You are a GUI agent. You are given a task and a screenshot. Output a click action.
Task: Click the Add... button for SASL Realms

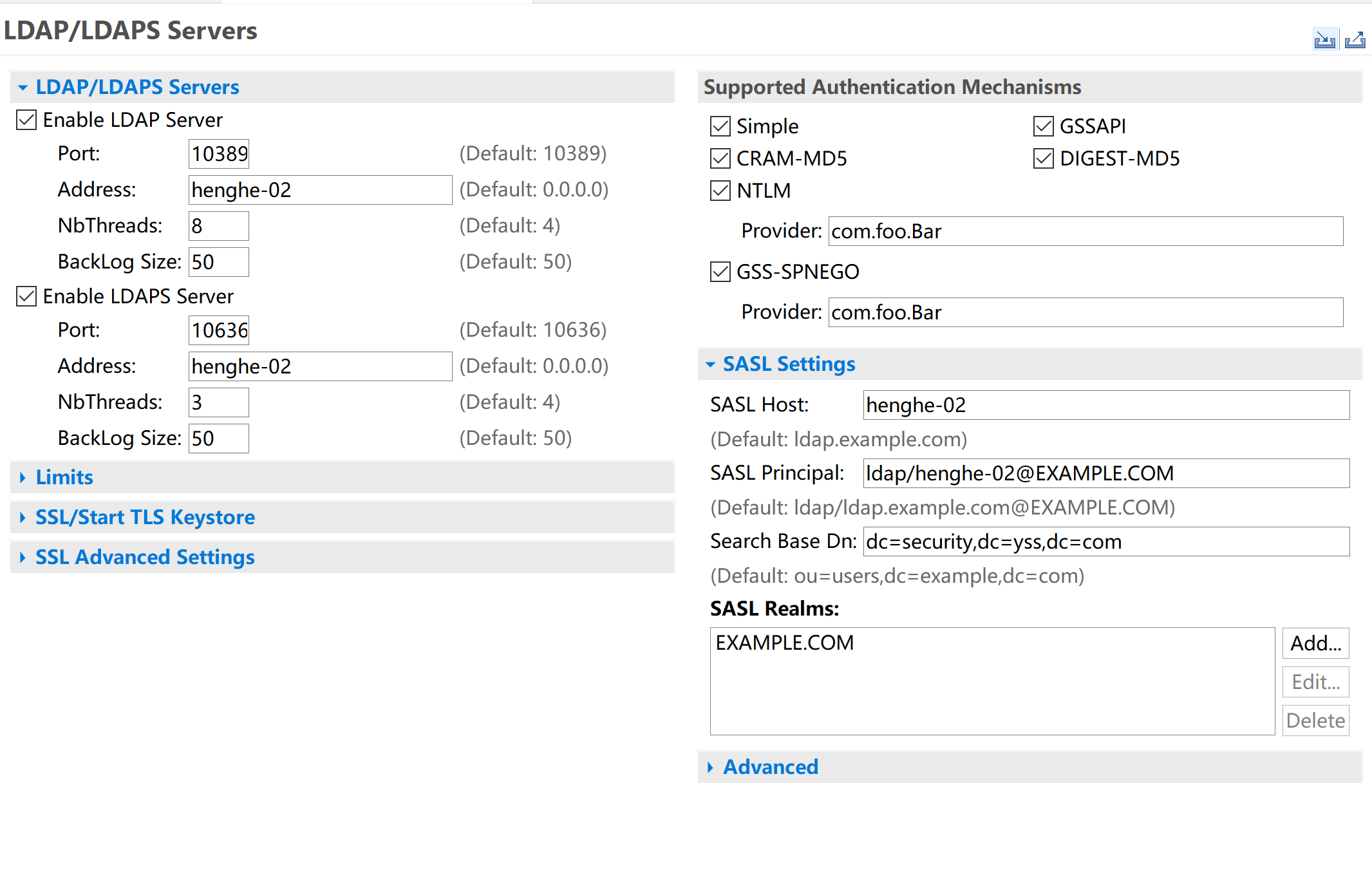tap(1315, 643)
